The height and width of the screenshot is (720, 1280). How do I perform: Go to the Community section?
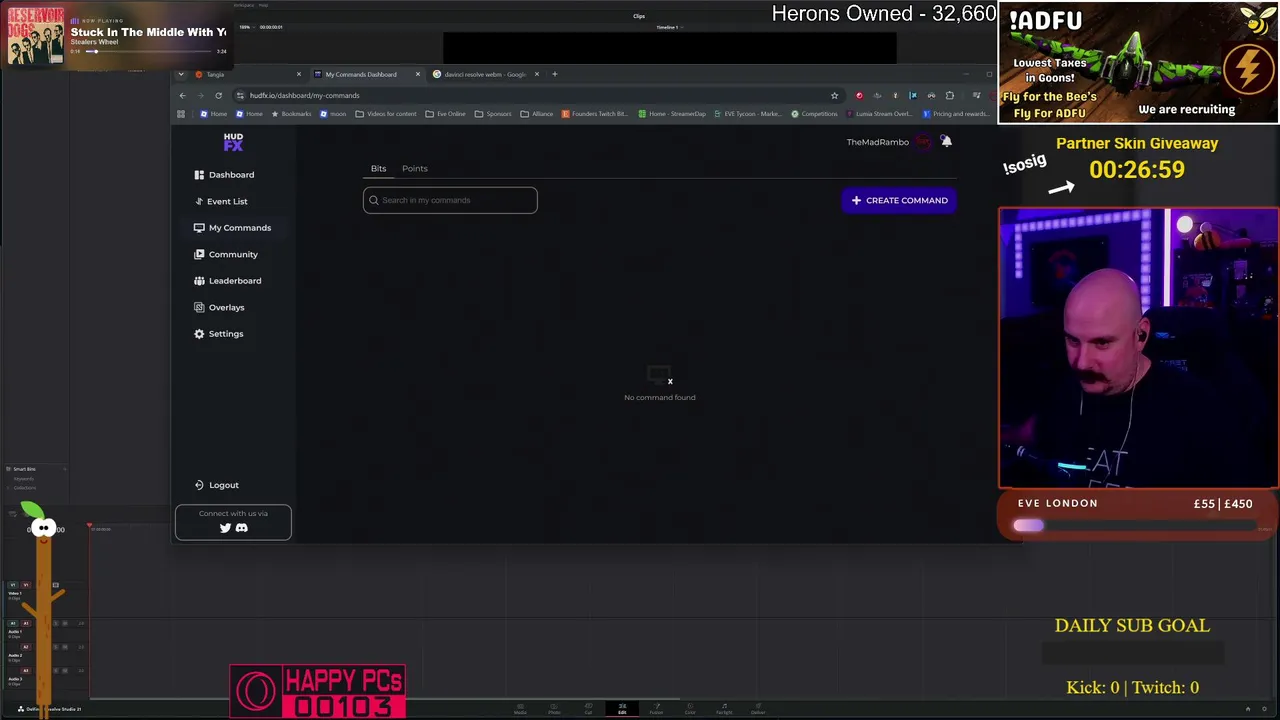(226, 254)
